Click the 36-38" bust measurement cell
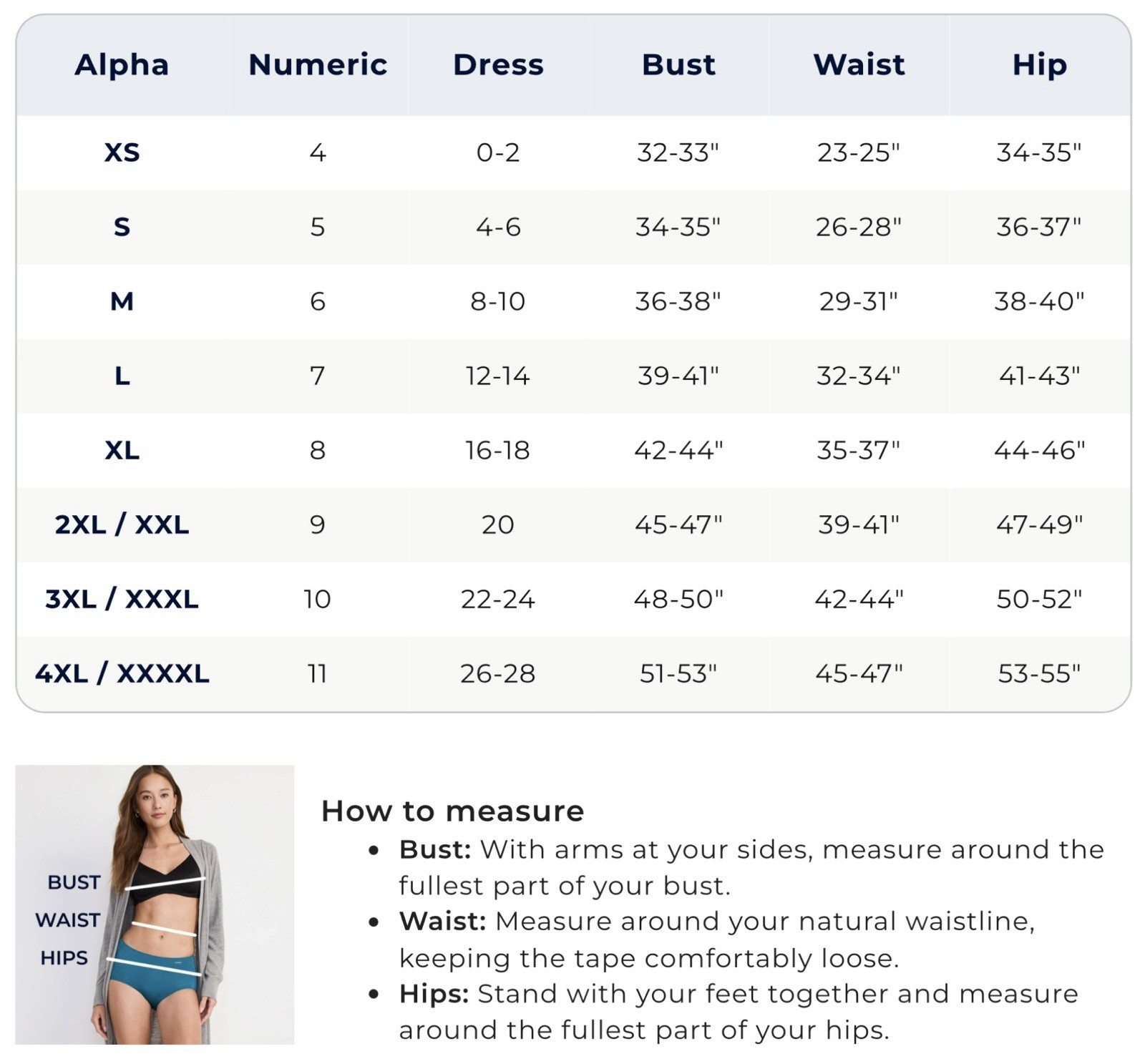Viewport: 1145px width, 1064px height. tap(678, 301)
